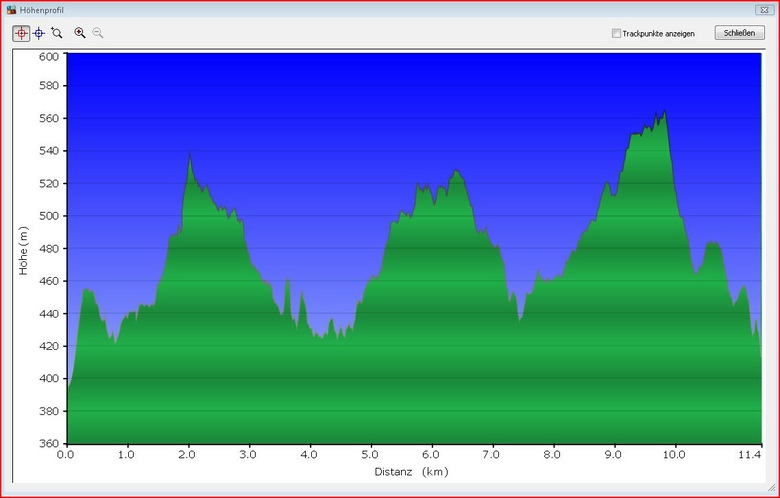The width and height of the screenshot is (780, 498).
Task: Click the 'Distanz (km)' axis label
Action: [411, 471]
